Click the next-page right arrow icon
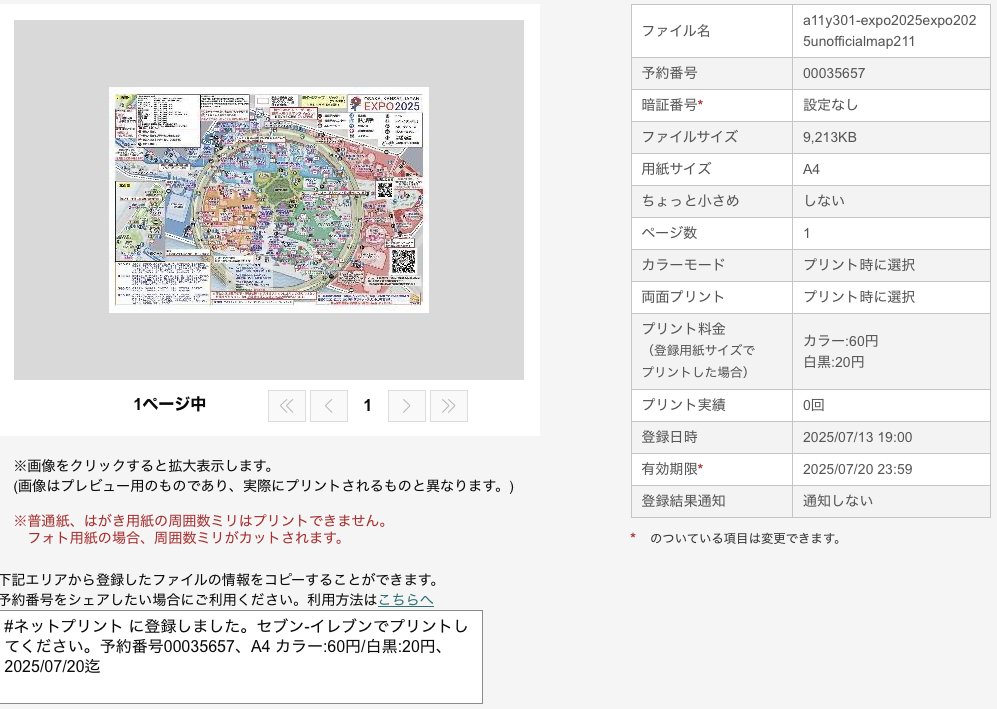 tap(407, 405)
